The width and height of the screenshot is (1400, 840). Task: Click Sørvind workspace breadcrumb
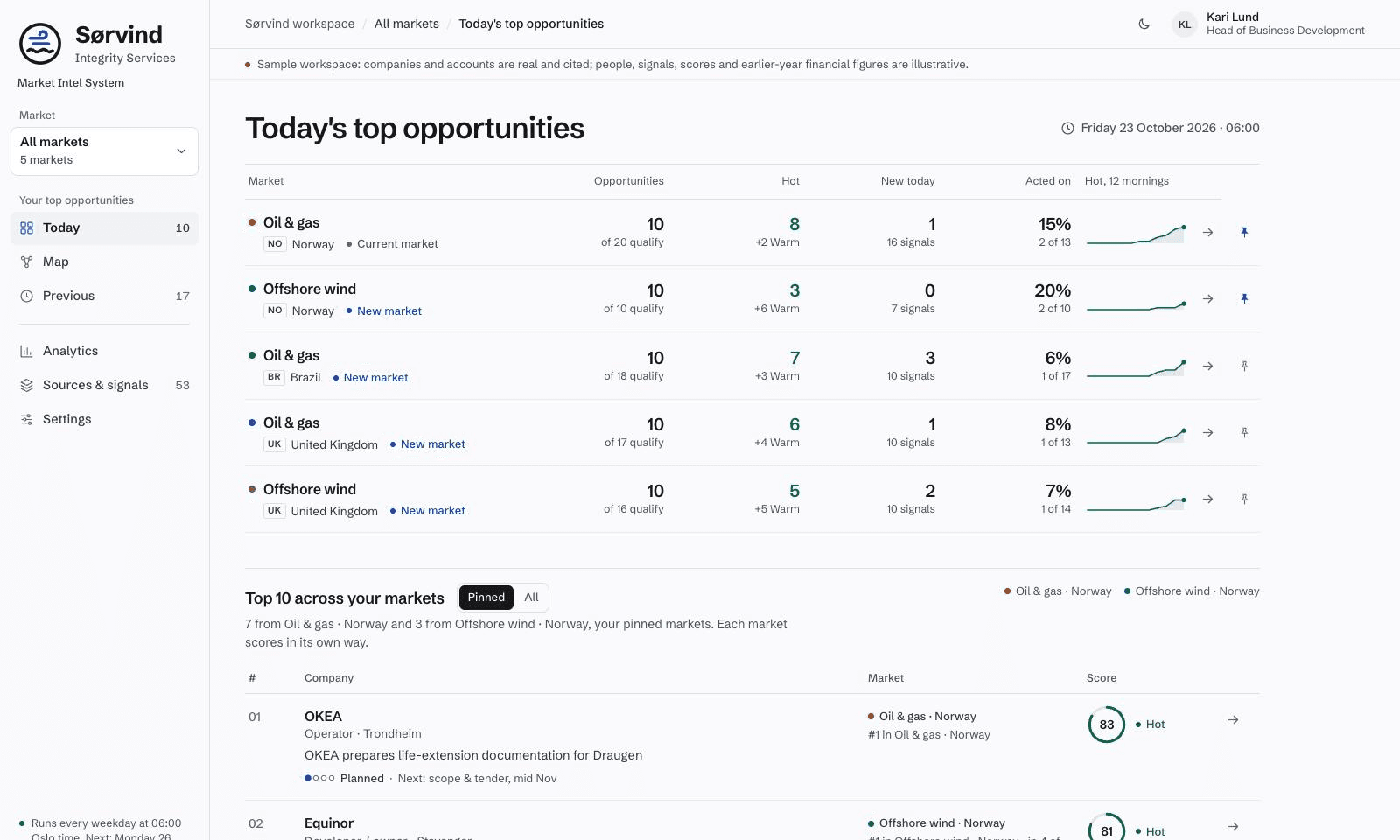click(299, 24)
